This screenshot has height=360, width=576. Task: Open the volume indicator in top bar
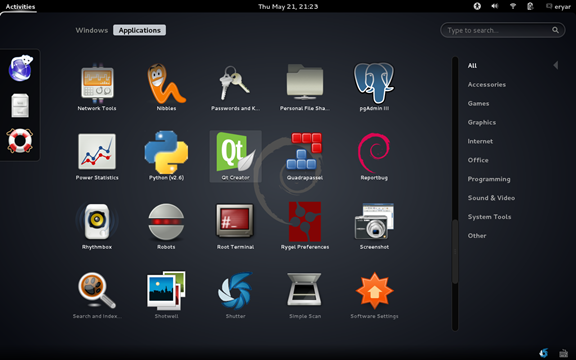494,6
